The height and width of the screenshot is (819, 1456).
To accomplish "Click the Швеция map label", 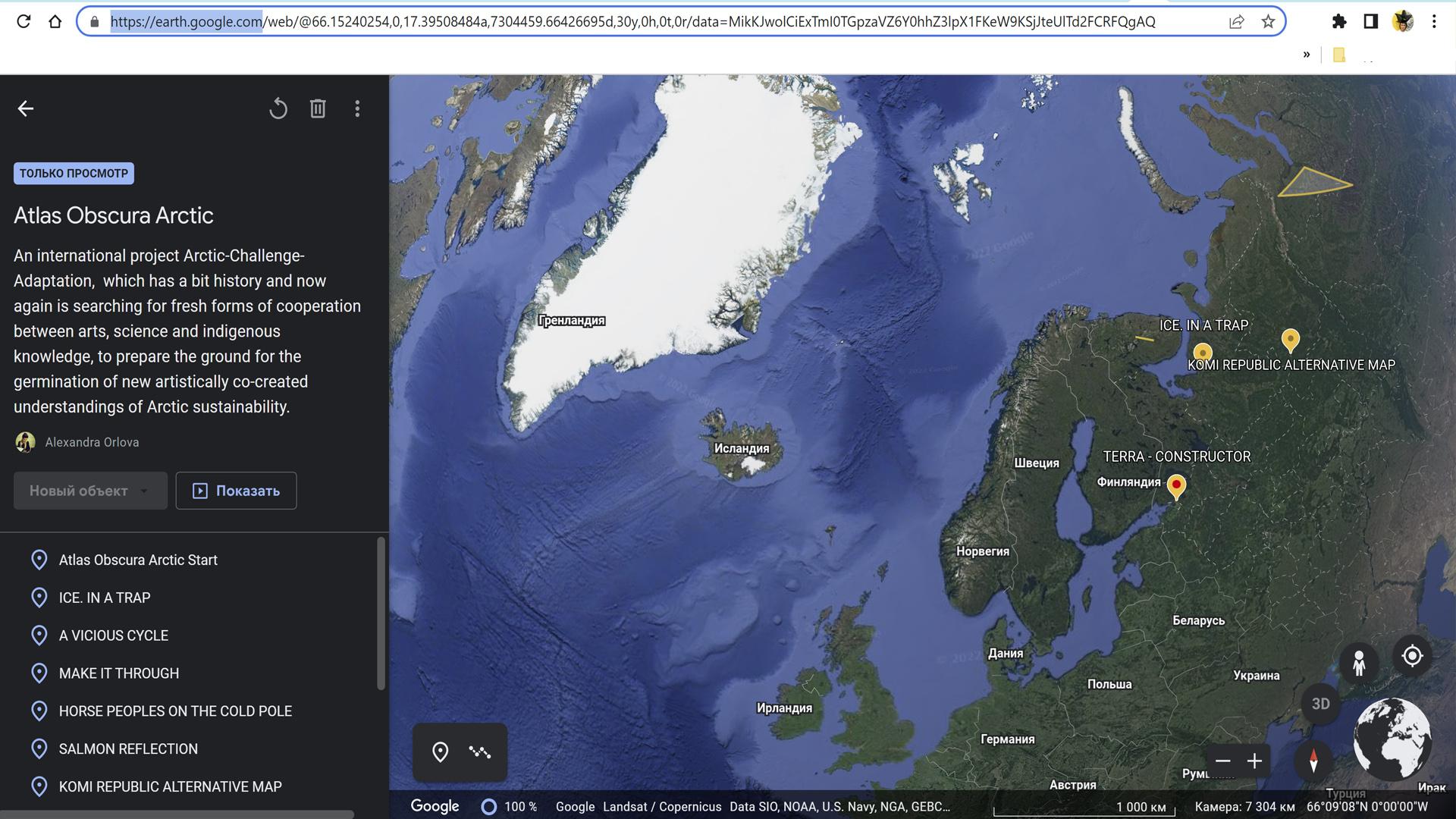I will (1037, 463).
